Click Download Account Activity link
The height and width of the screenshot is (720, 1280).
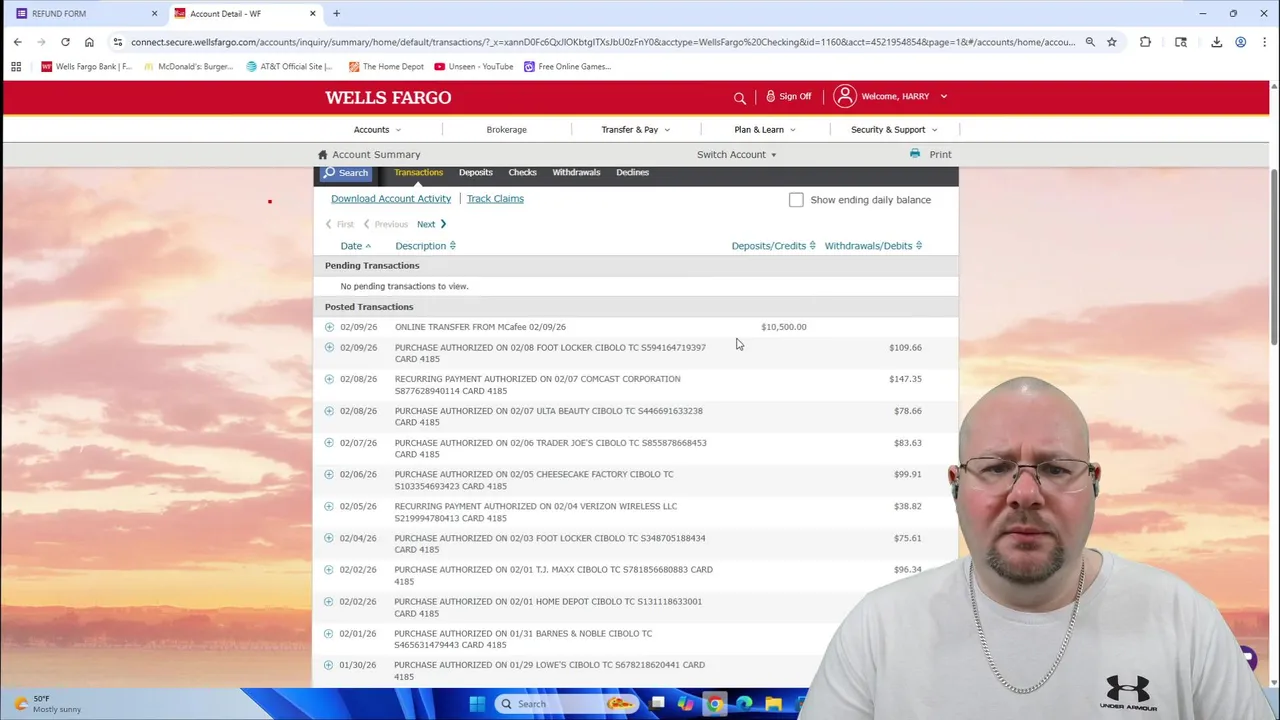coord(391,199)
